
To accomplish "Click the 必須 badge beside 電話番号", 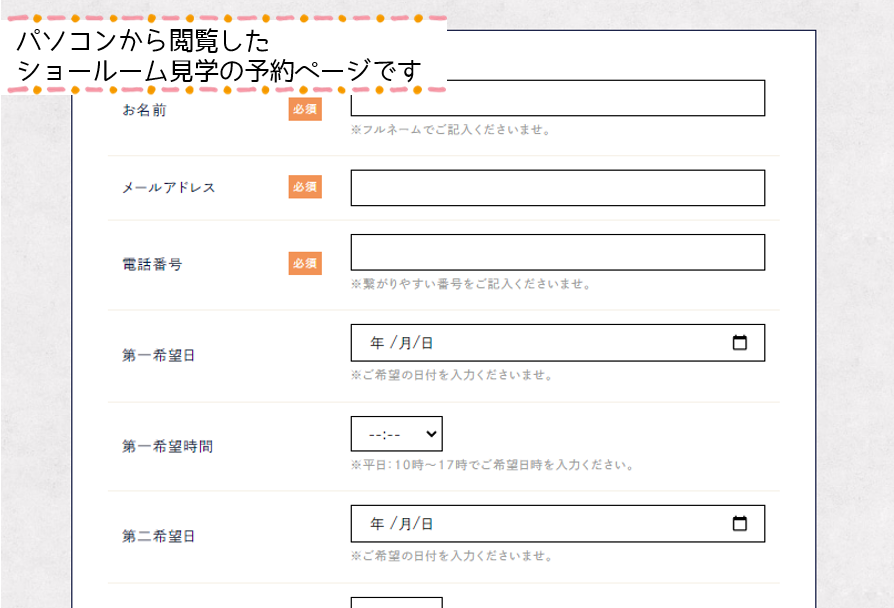I will pos(305,264).
